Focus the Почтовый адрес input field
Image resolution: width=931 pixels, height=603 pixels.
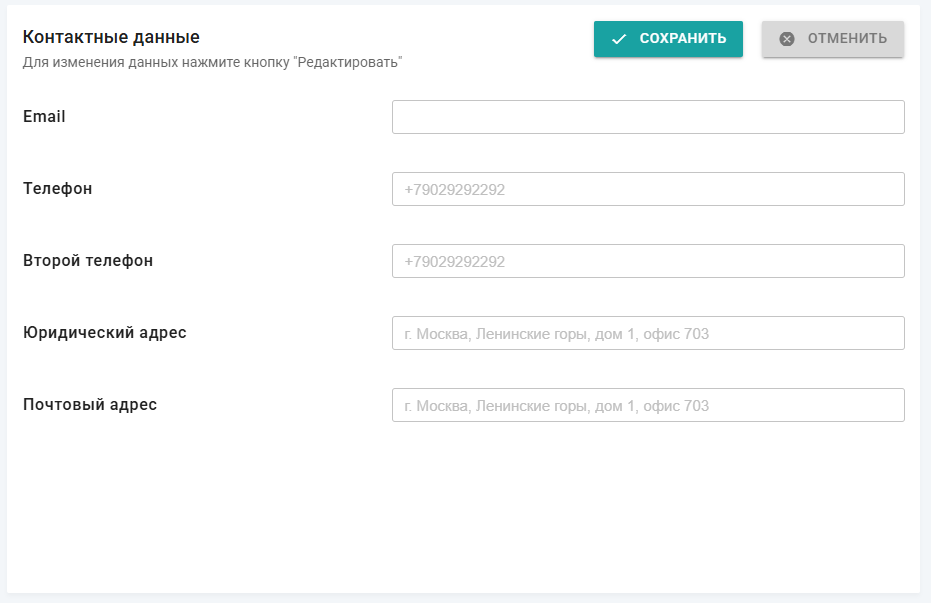click(x=648, y=405)
